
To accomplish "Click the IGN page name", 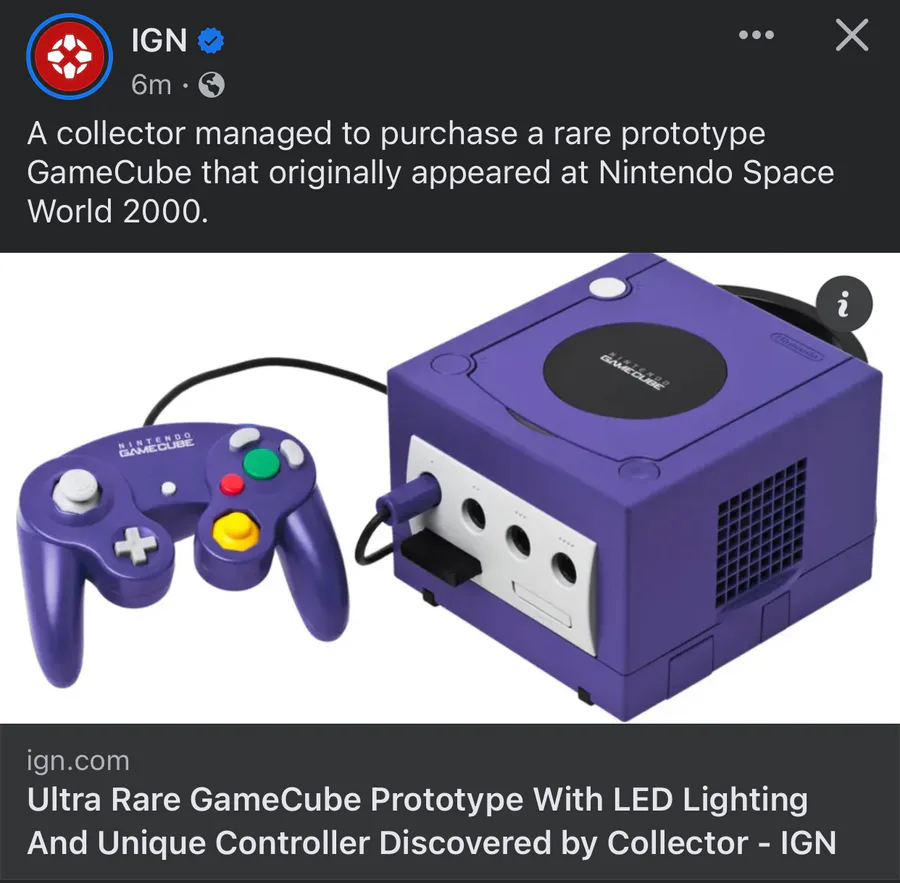I will (159, 40).
